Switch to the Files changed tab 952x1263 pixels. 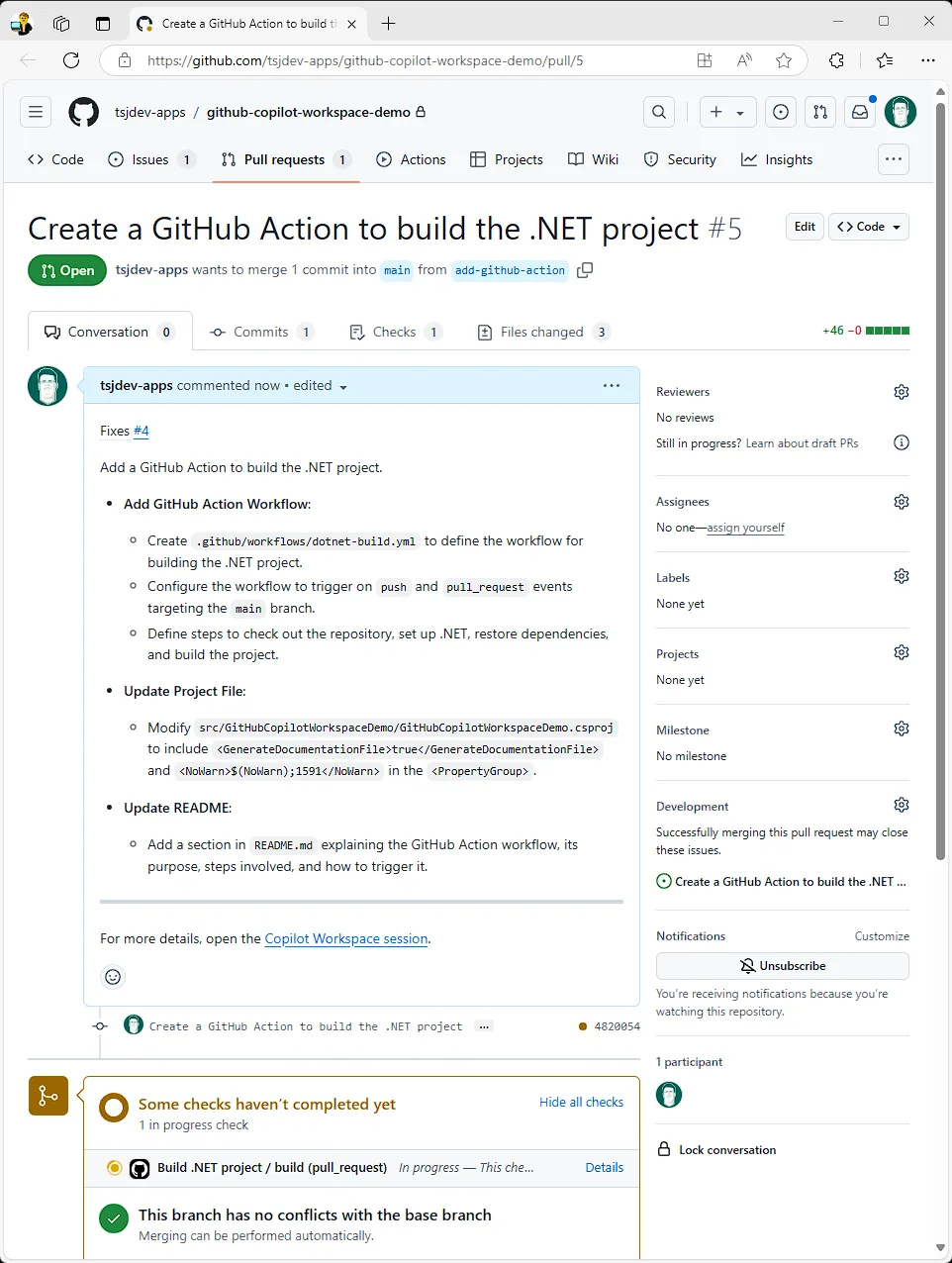[x=542, y=332]
